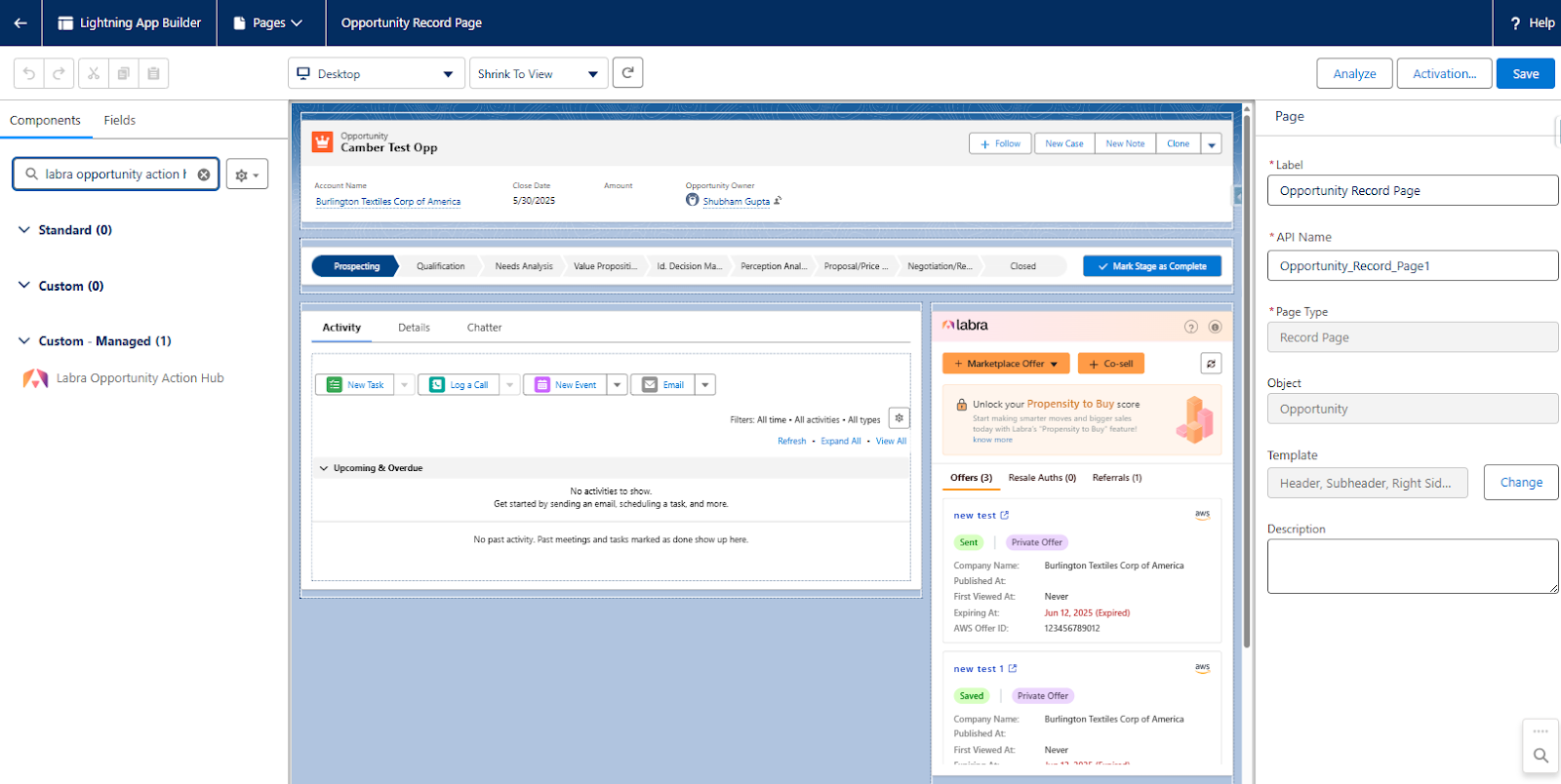The height and width of the screenshot is (784, 1561).
Task: Collapse the Custom (0) section
Action: [x=24, y=286]
